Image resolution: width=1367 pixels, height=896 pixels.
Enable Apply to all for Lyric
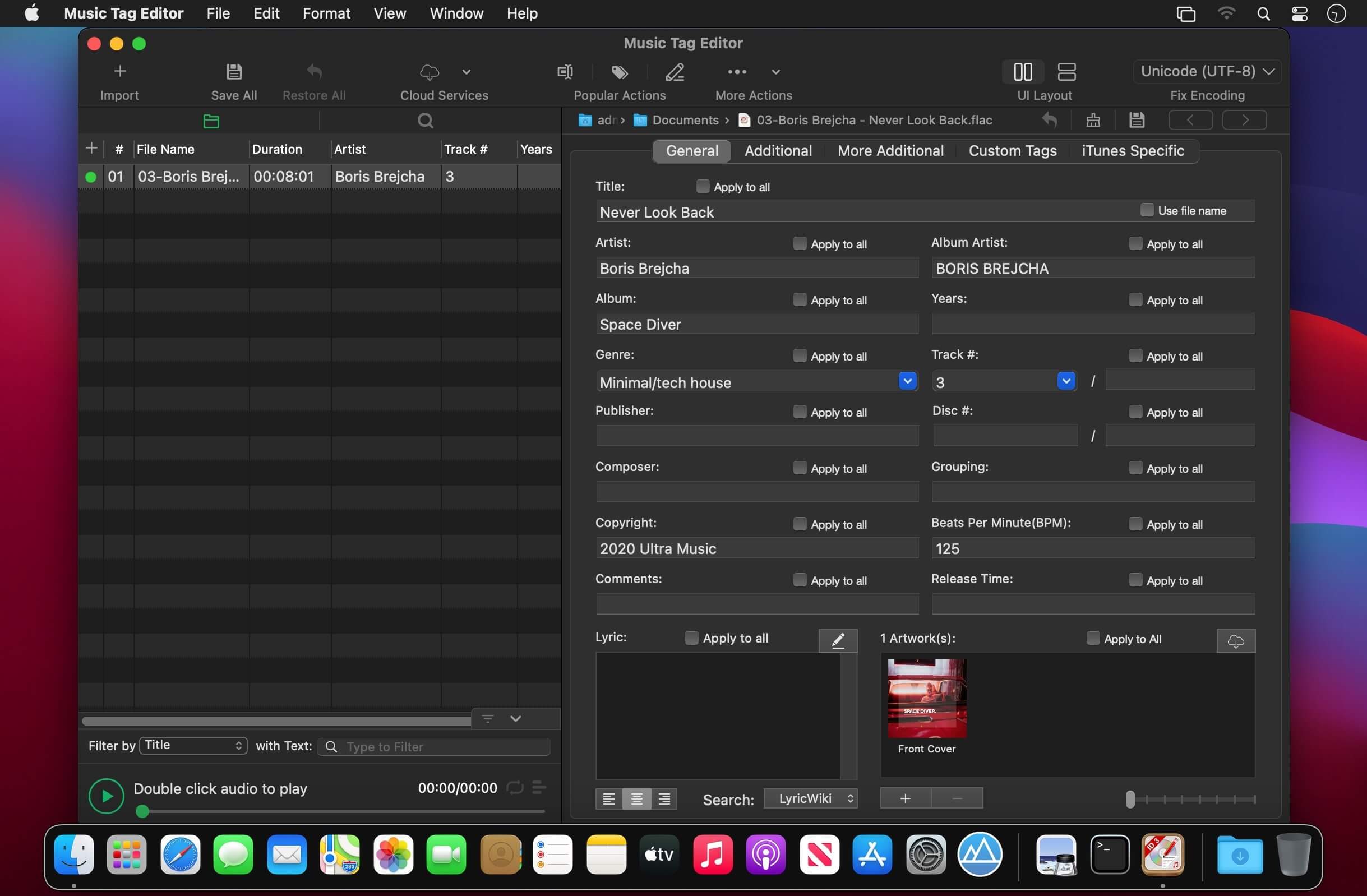(691, 638)
